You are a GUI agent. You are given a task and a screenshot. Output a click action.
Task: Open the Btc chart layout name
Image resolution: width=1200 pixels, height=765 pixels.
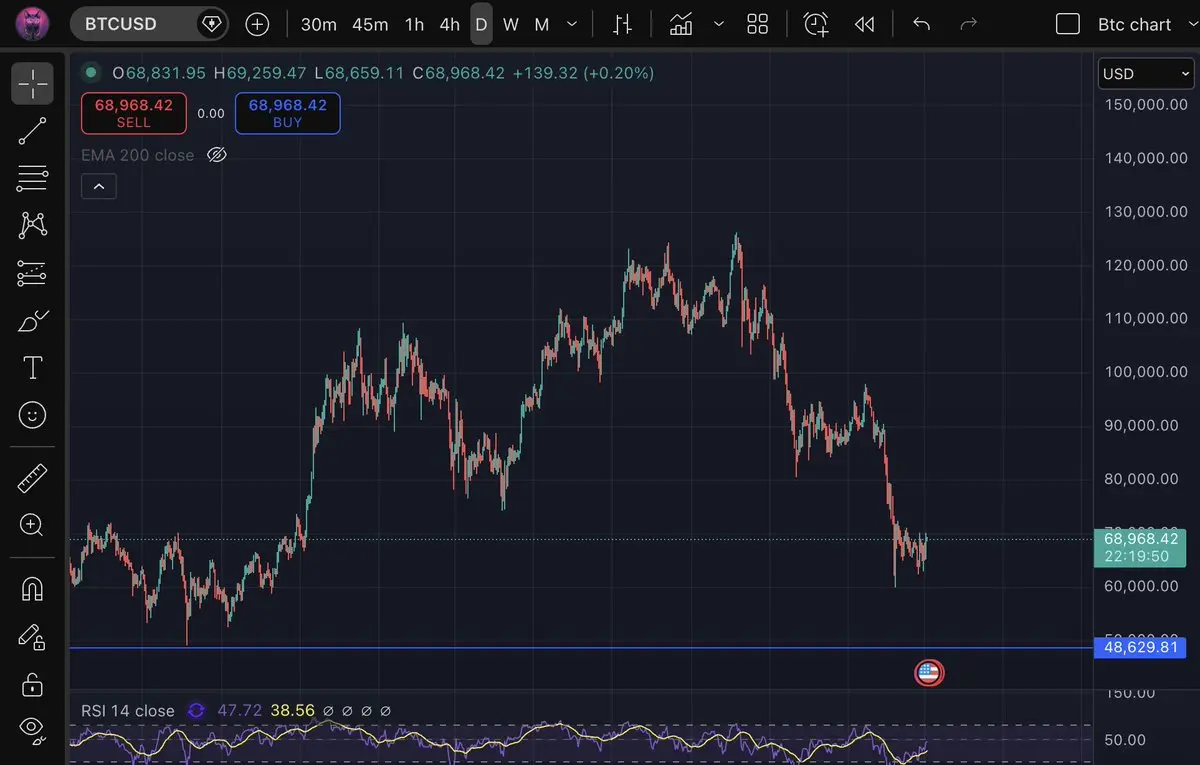coord(1134,24)
